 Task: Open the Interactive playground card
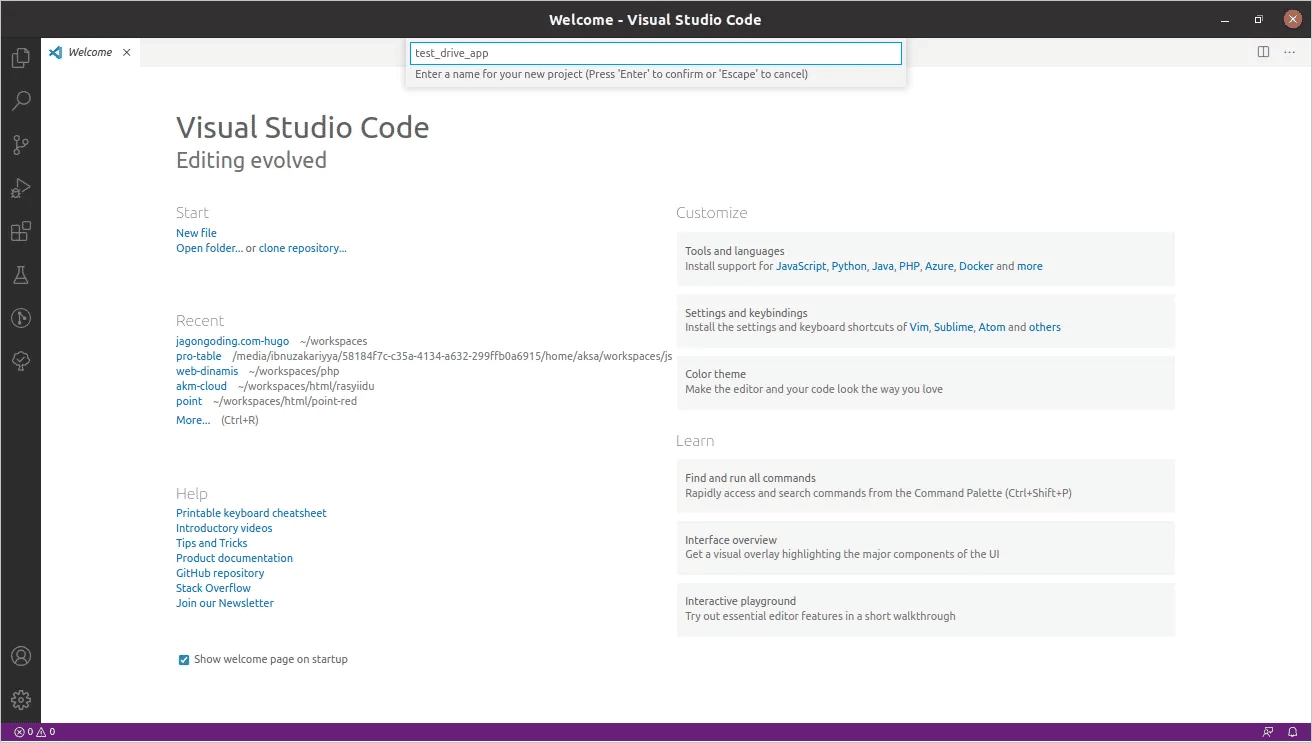(926, 609)
